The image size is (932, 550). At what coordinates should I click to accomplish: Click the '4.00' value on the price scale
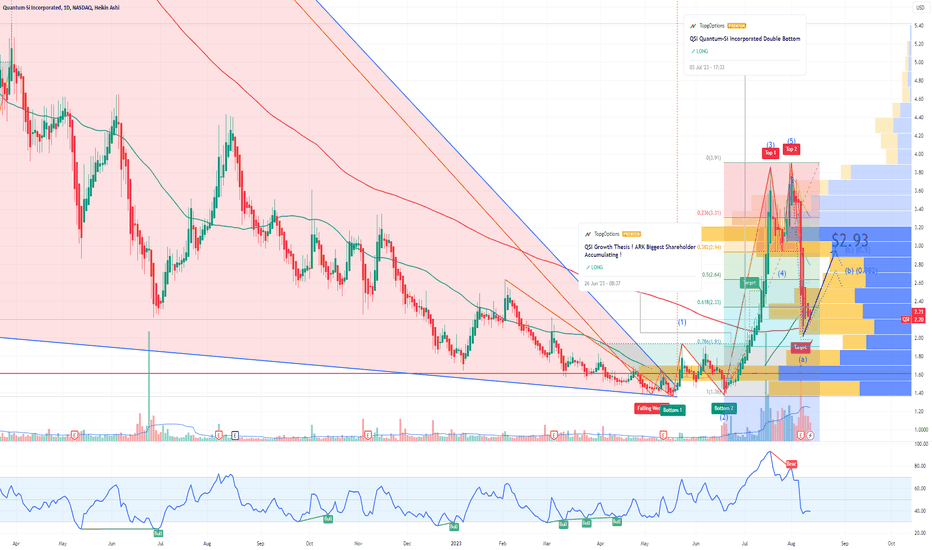click(x=919, y=154)
